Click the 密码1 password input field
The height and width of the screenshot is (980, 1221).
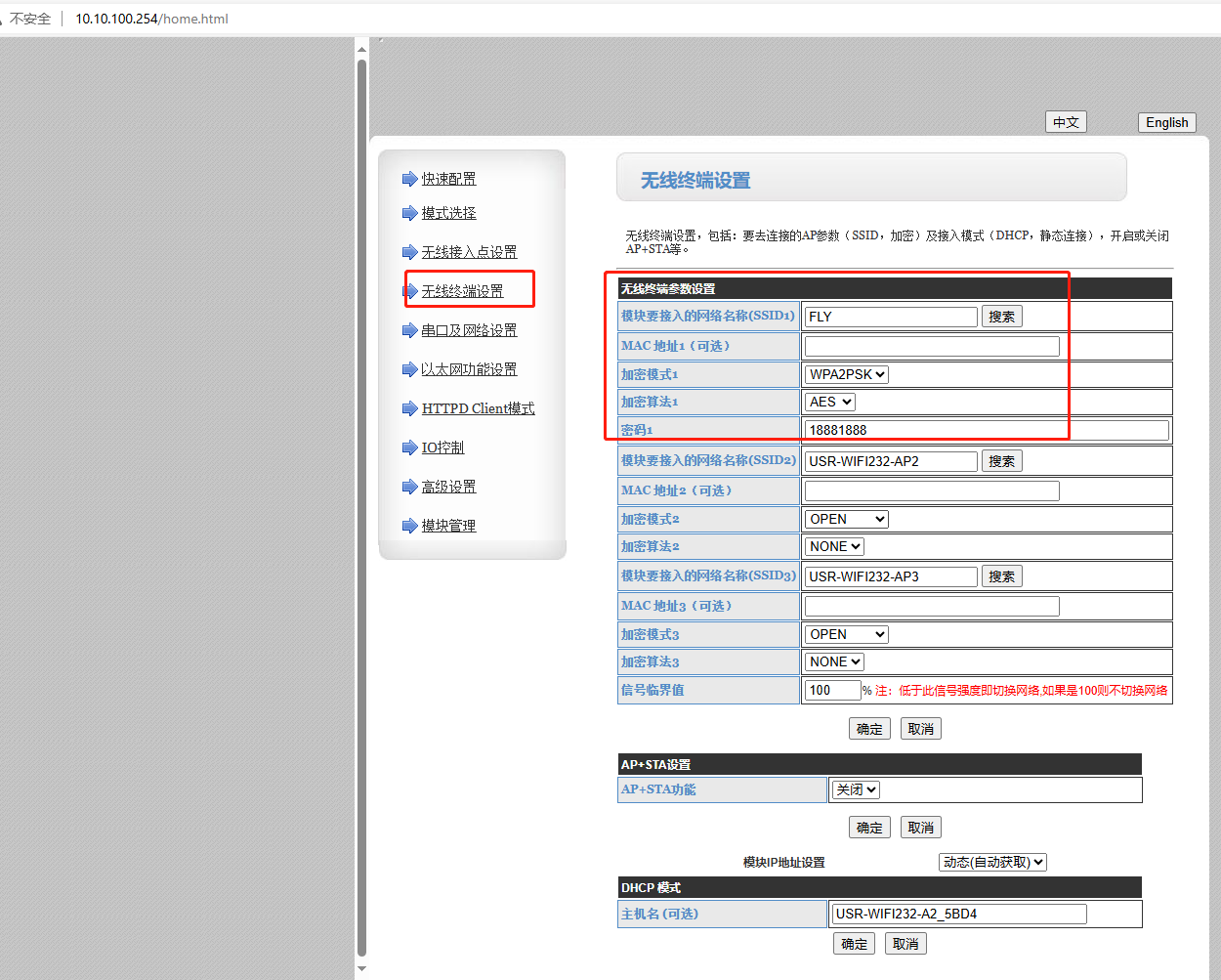point(986,430)
